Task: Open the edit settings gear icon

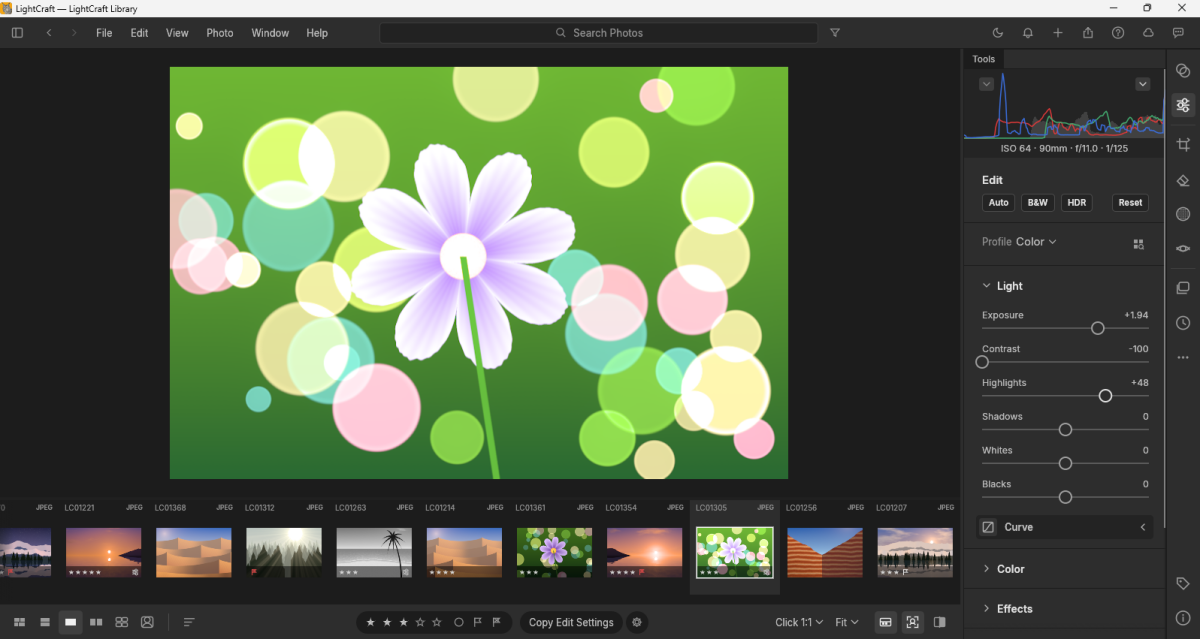Action: [x=637, y=622]
